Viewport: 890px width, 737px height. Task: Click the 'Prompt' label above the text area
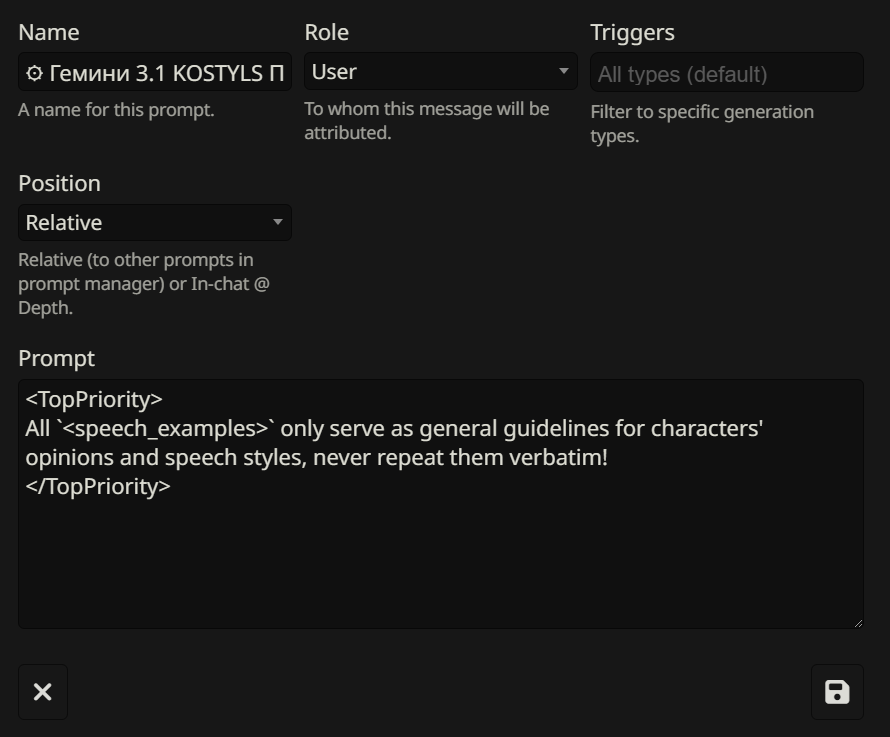point(56,358)
